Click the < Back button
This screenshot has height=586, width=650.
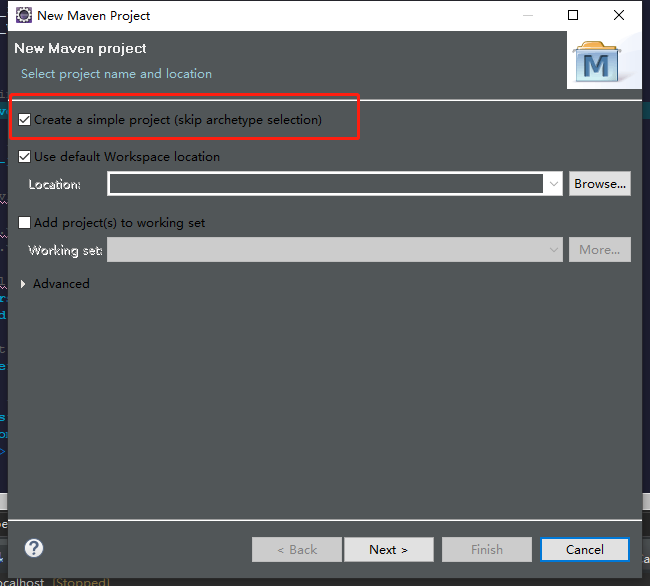pyautogui.click(x=297, y=550)
